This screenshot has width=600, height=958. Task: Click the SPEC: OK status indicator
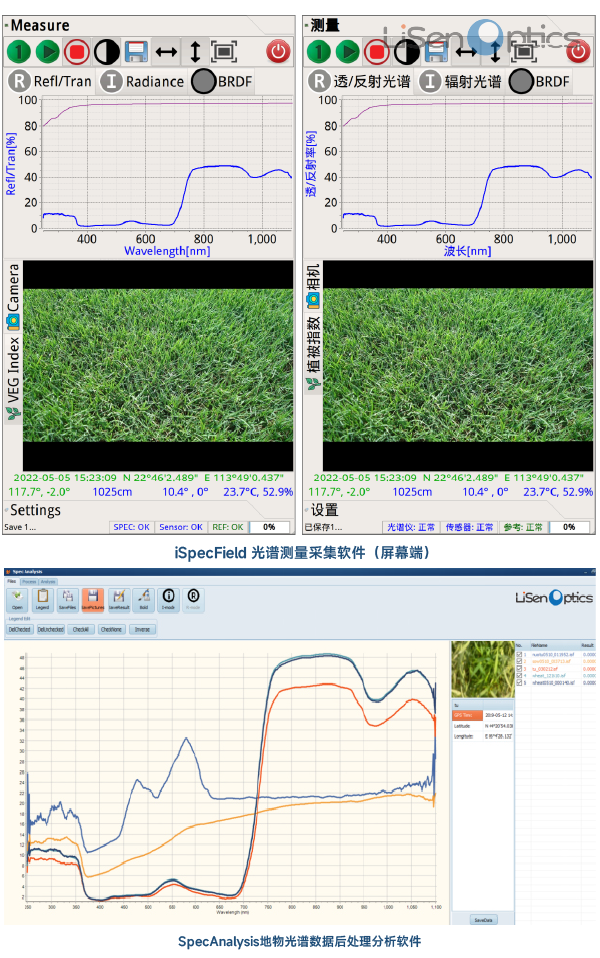tap(131, 527)
